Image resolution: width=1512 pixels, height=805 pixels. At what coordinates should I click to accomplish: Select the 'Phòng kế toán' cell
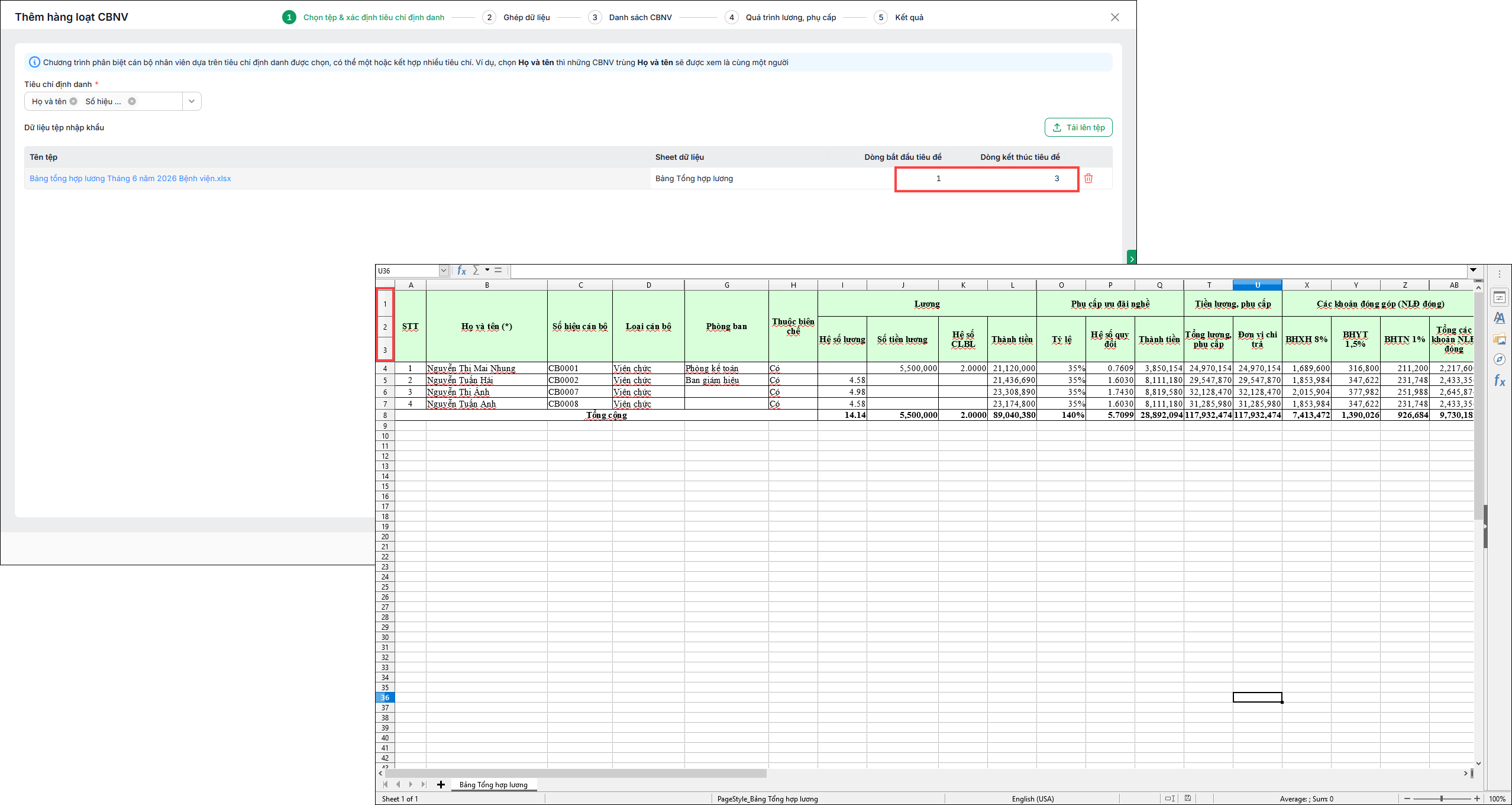tap(726, 368)
